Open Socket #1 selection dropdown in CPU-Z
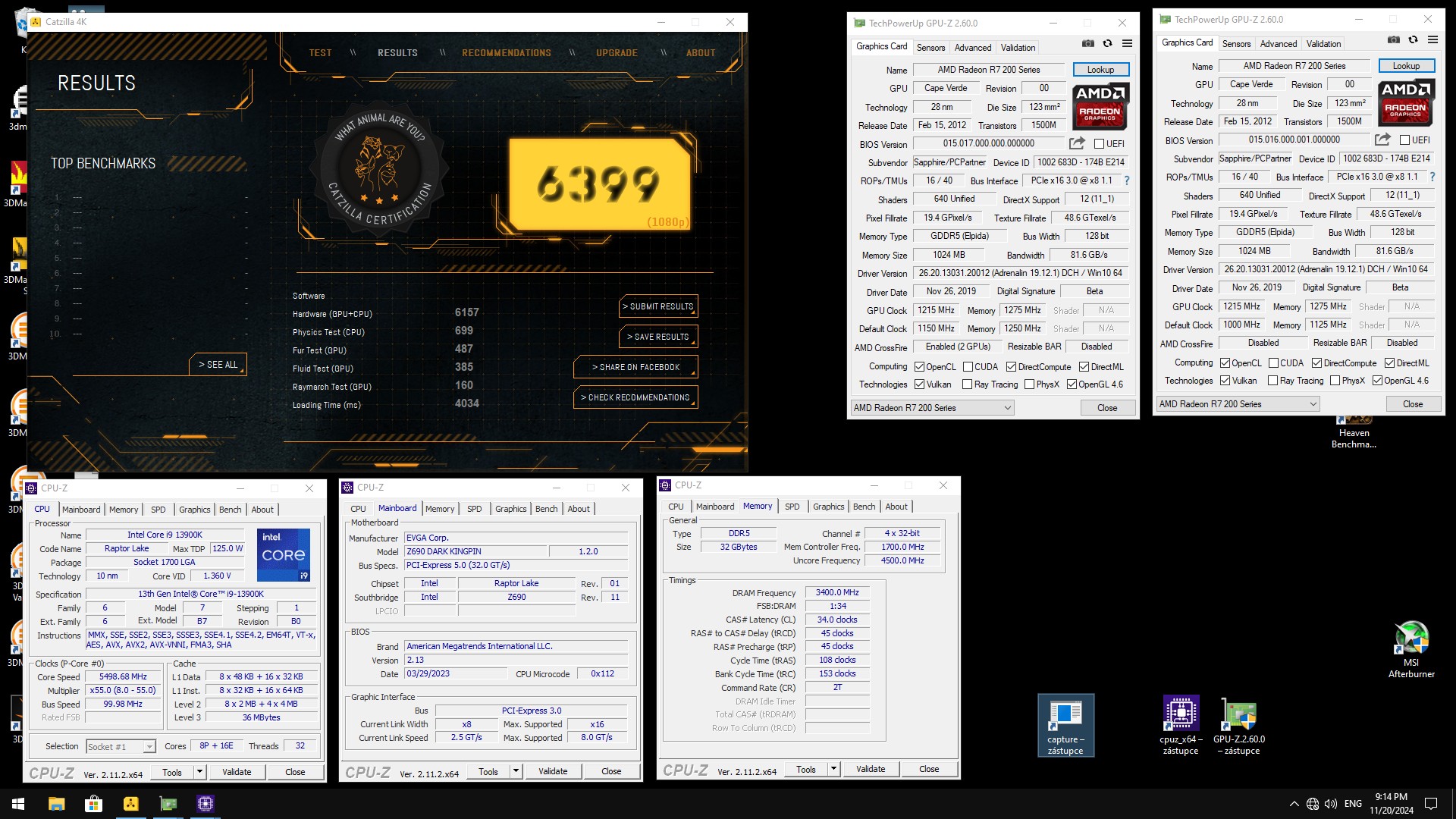Viewport: 1456px width, 819px height. pos(149,747)
